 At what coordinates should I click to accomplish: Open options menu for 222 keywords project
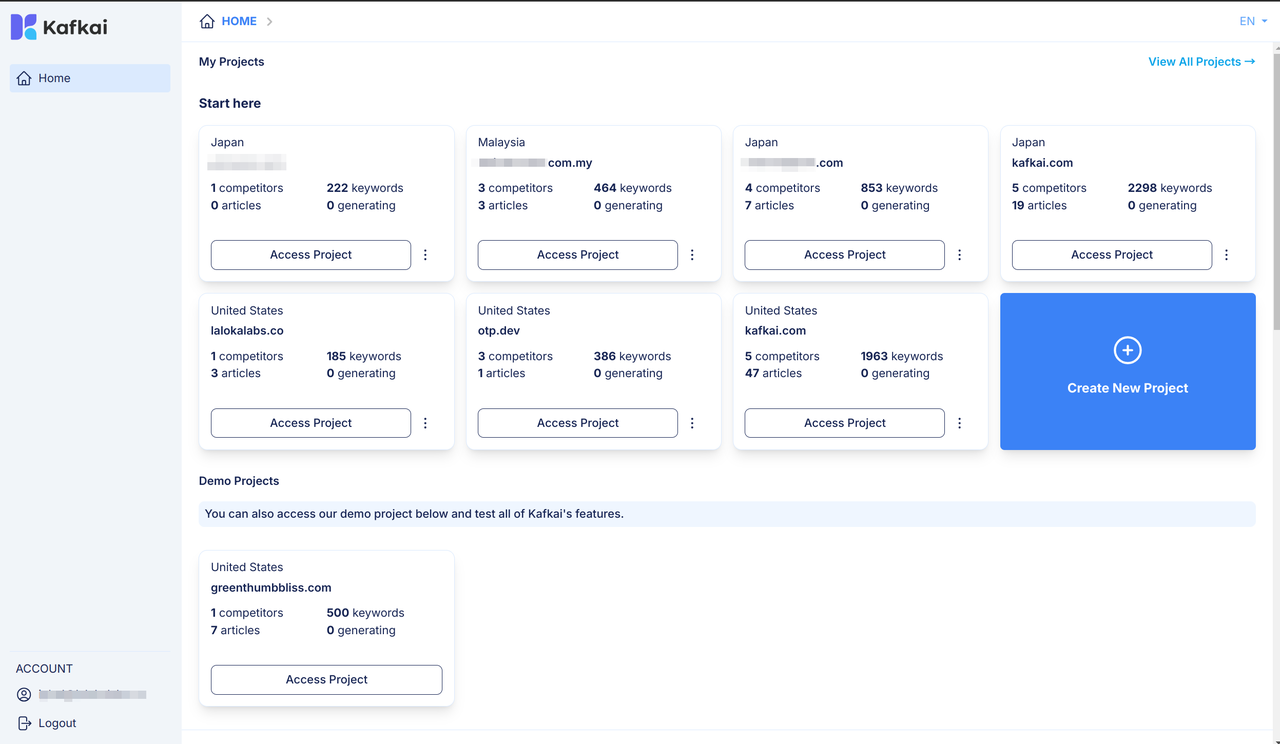coord(425,255)
